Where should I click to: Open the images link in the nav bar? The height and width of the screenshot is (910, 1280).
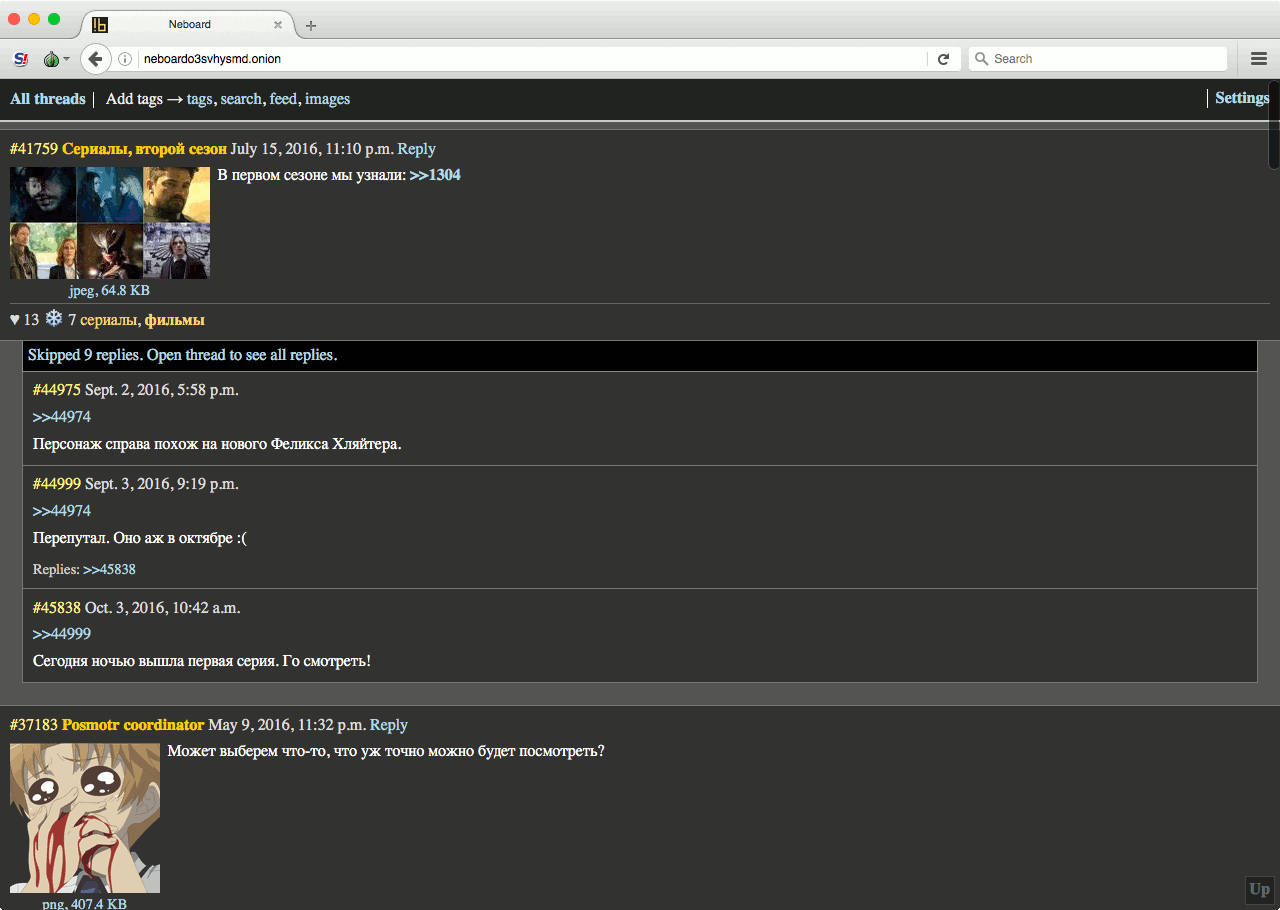pyautogui.click(x=327, y=99)
